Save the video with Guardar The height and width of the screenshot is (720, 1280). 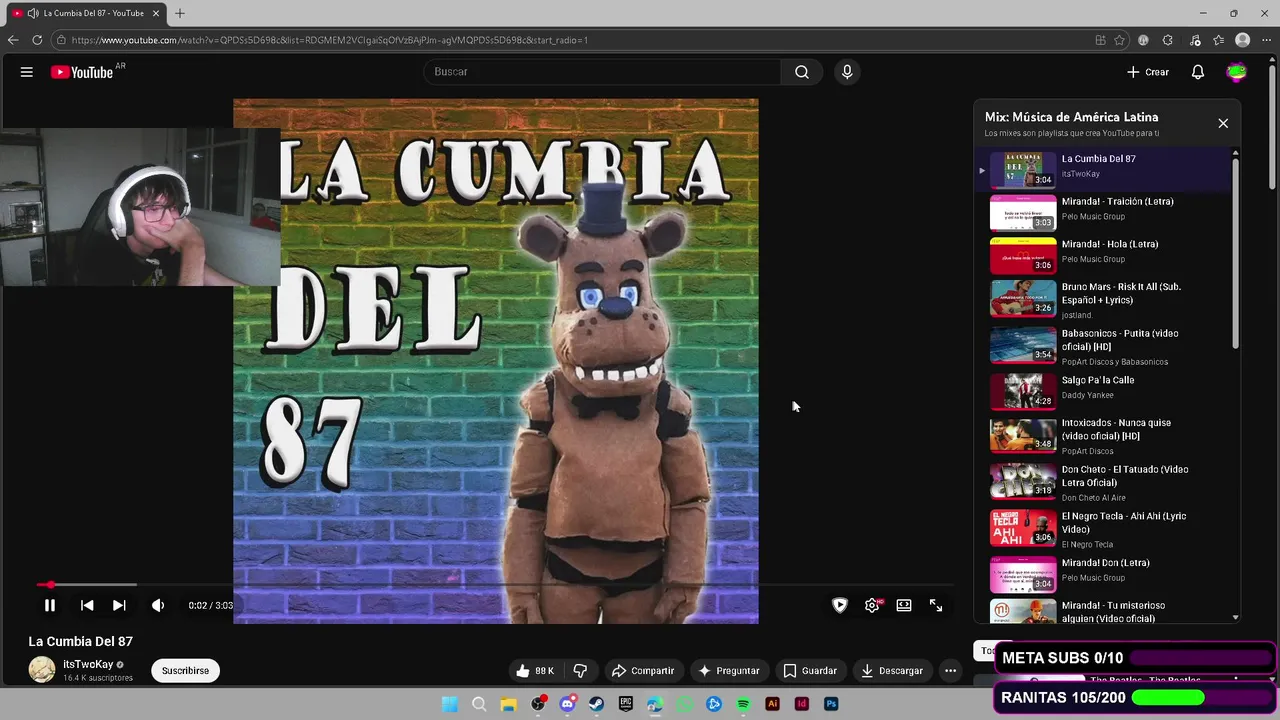point(809,671)
